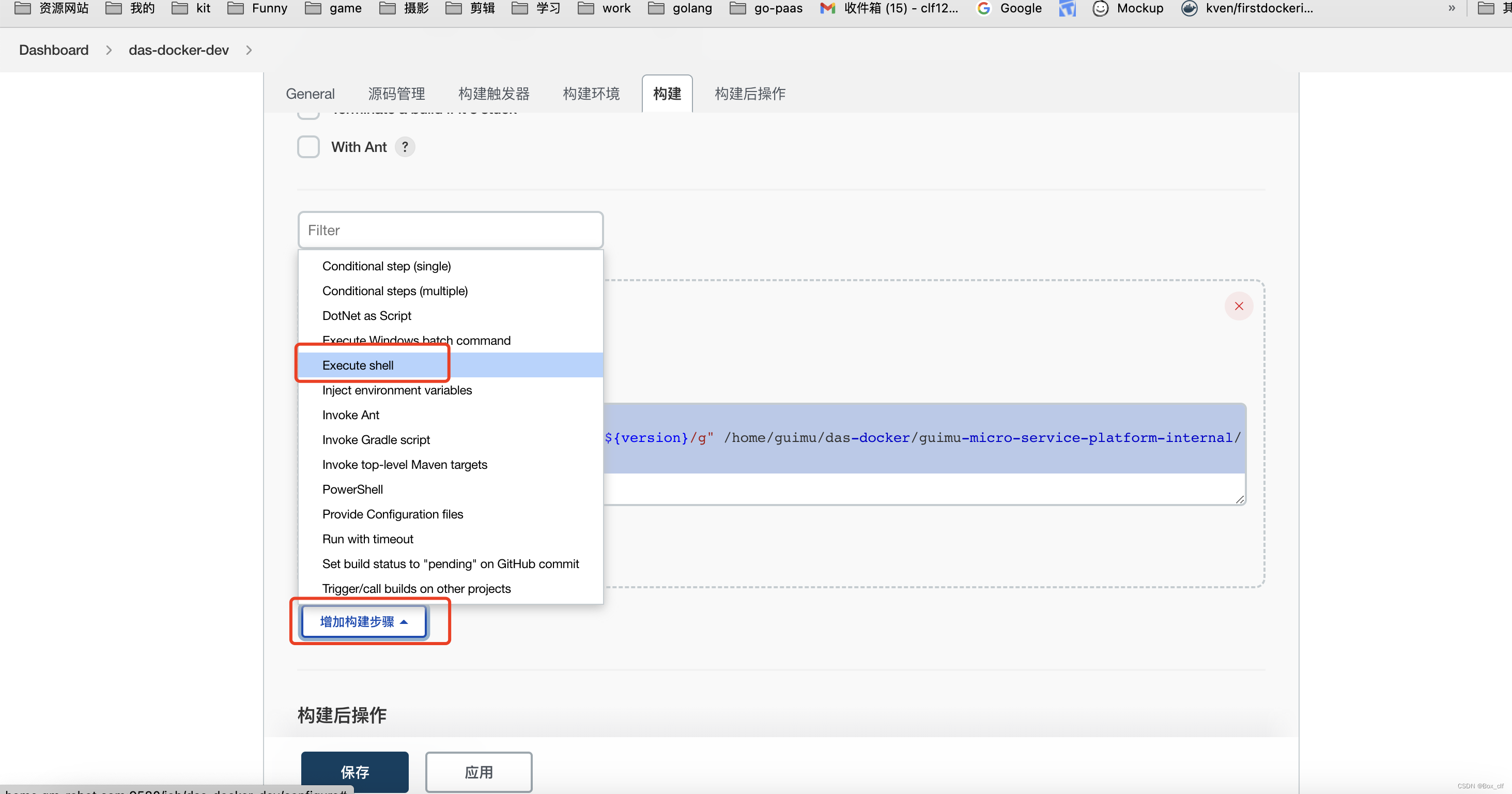Choose Inject environment variables

point(450,390)
